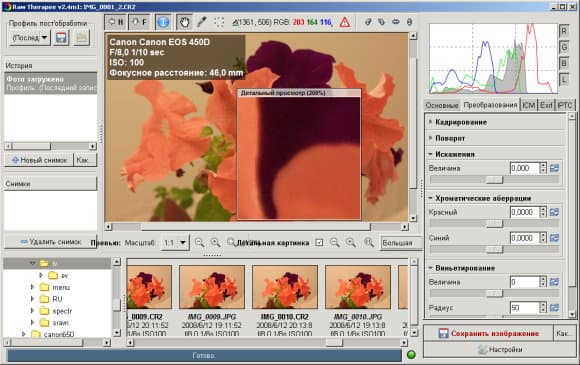
Task: Click the green status indicator light
Action: coord(411,355)
